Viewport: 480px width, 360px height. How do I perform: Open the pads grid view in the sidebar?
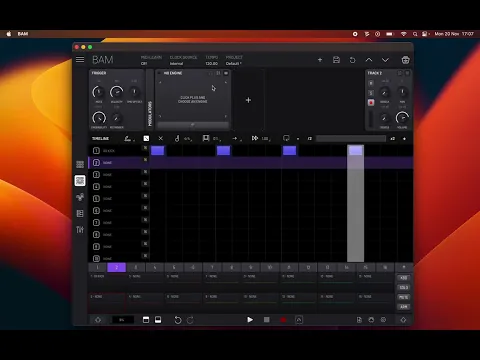coord(80,164)
